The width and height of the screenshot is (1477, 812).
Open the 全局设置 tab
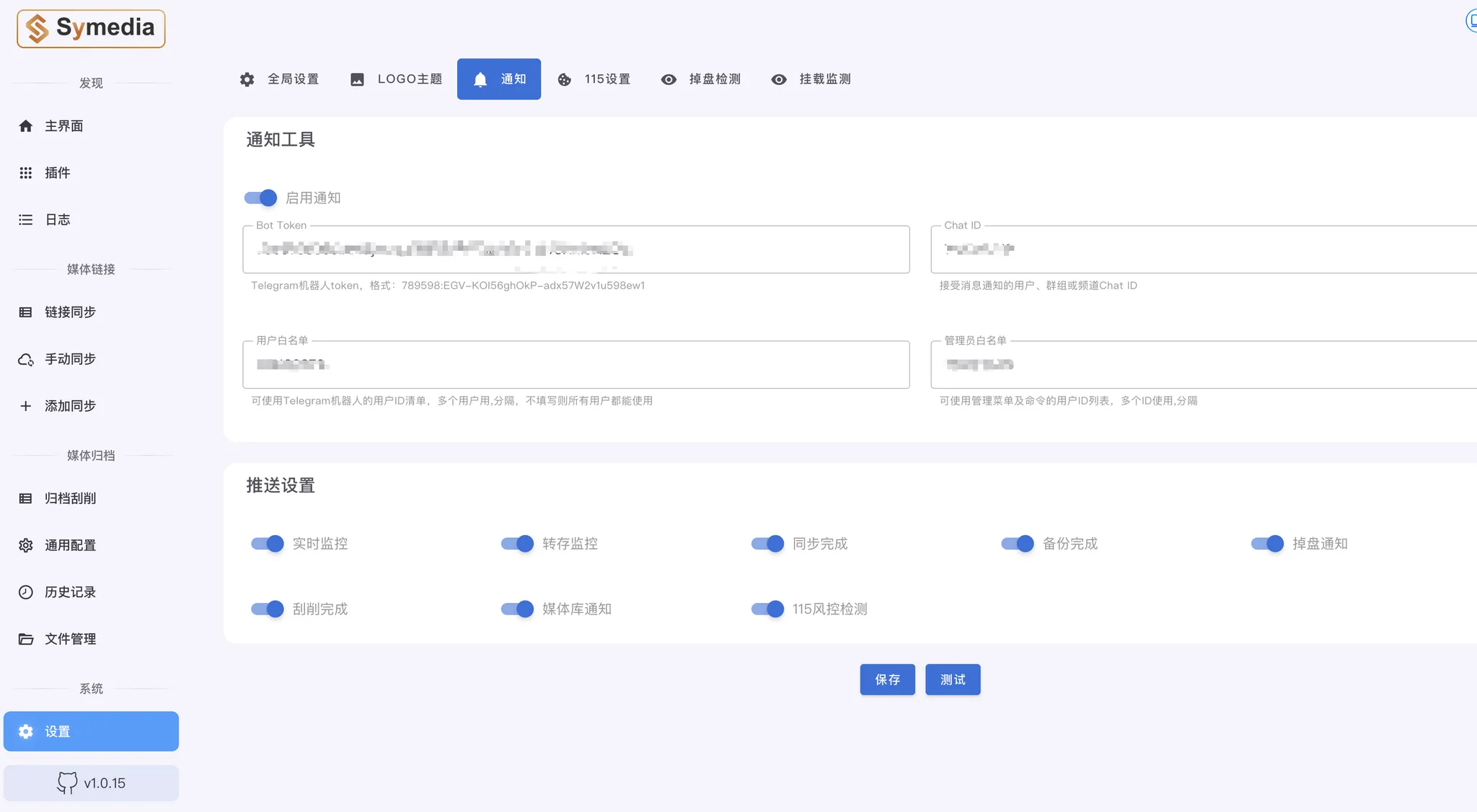coord(280,79)
